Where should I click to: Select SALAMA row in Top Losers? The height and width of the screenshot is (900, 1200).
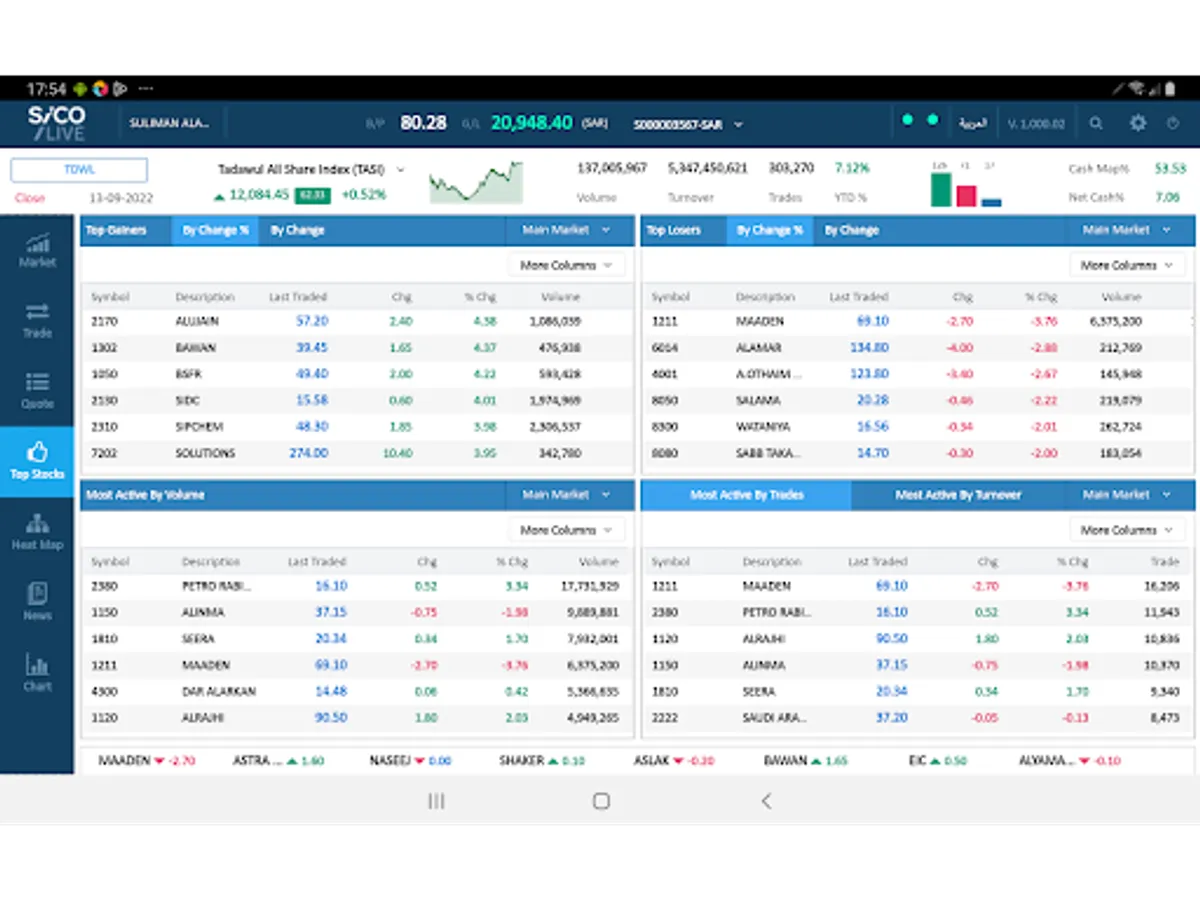(918, 400)
